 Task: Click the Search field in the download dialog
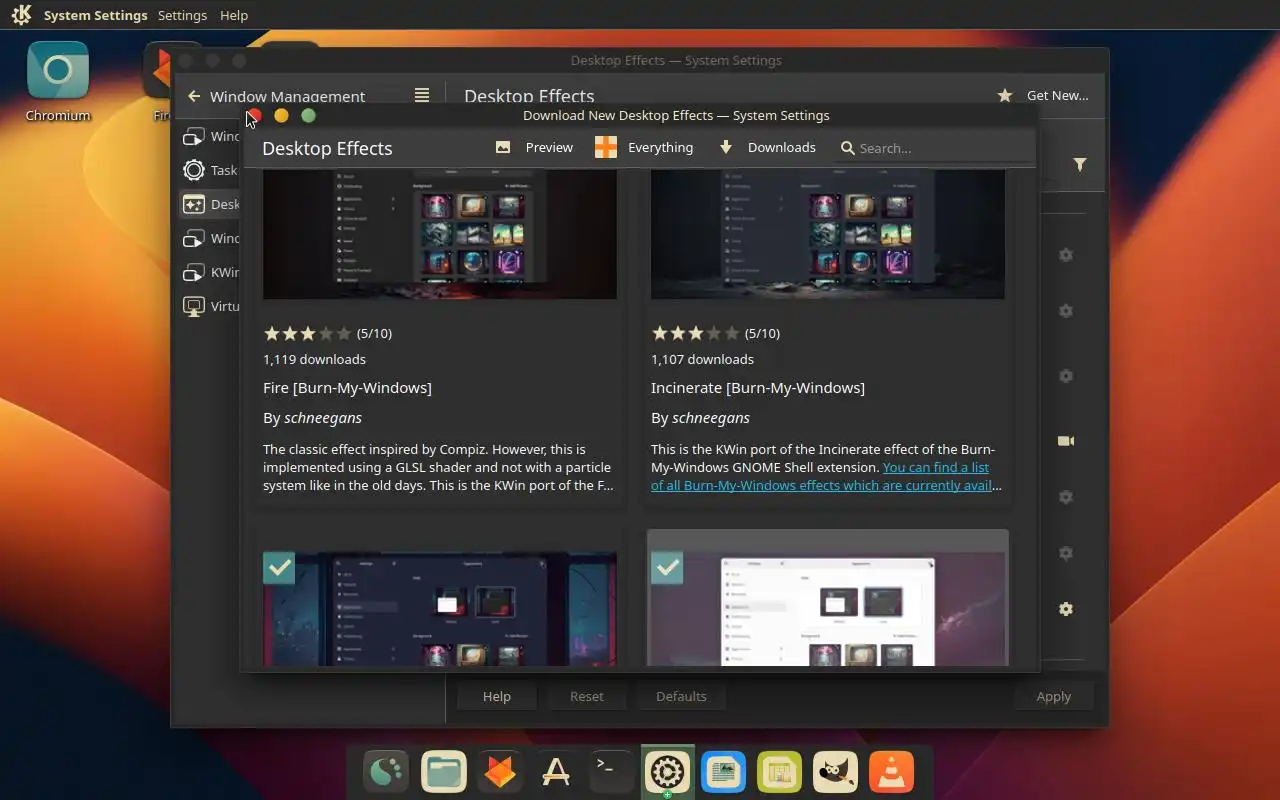click(x=936, y=148)
